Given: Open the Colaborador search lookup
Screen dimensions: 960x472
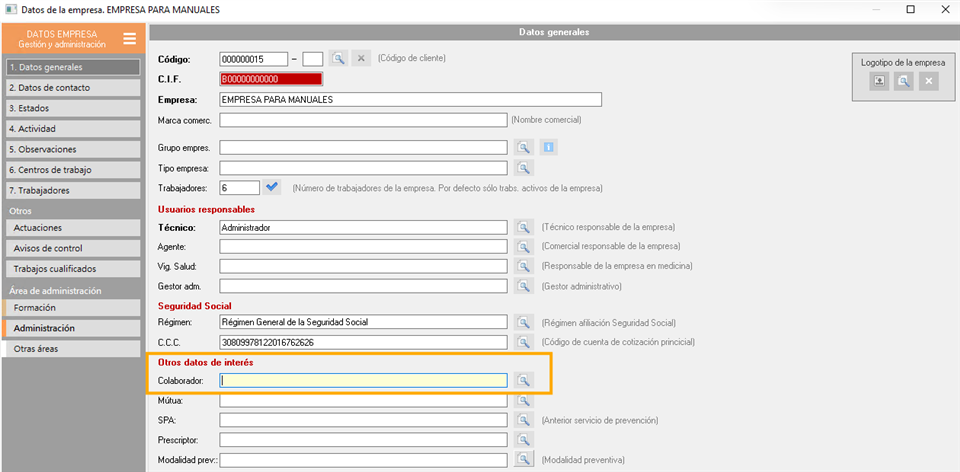Looking at the screenshot, I should point(524,380).
